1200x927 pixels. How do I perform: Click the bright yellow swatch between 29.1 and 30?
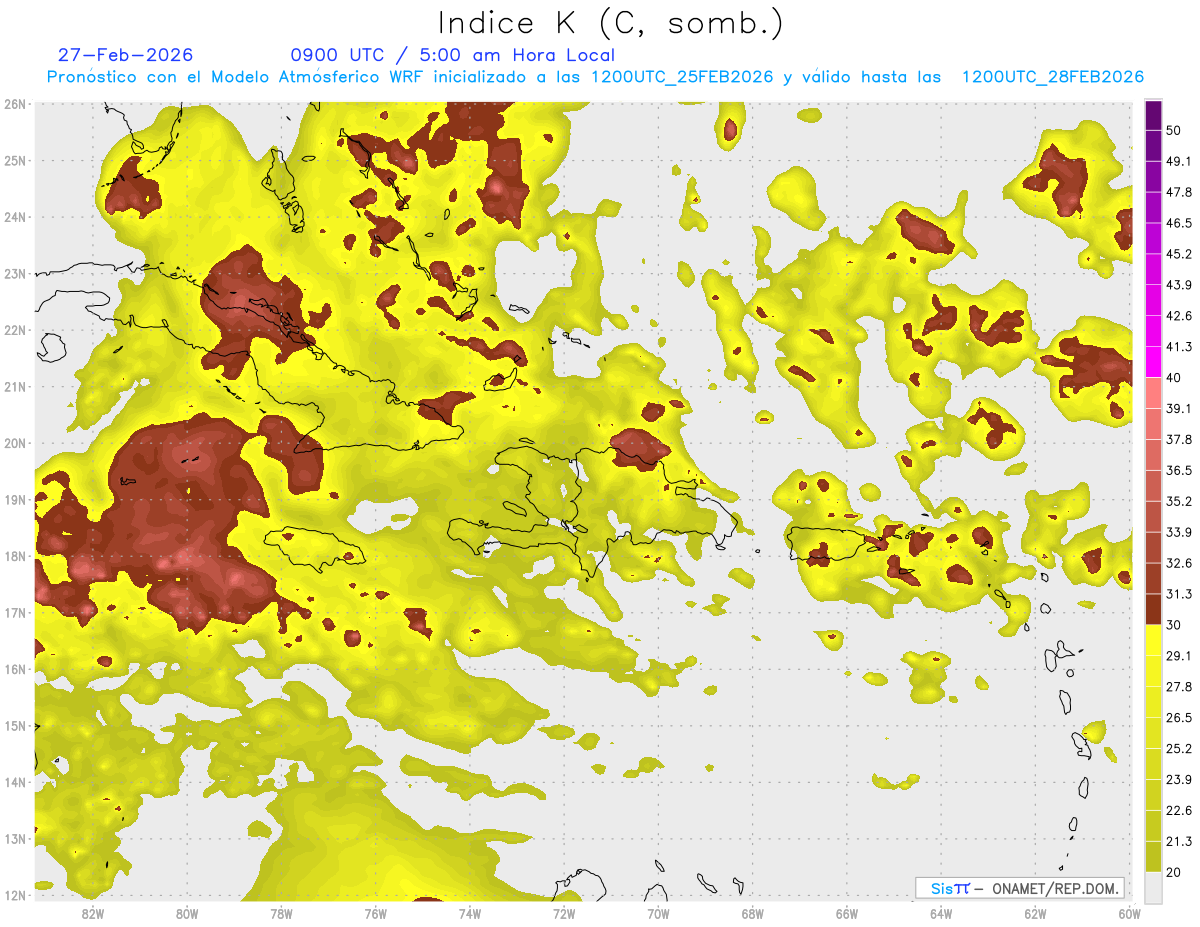pos(1153,640)
